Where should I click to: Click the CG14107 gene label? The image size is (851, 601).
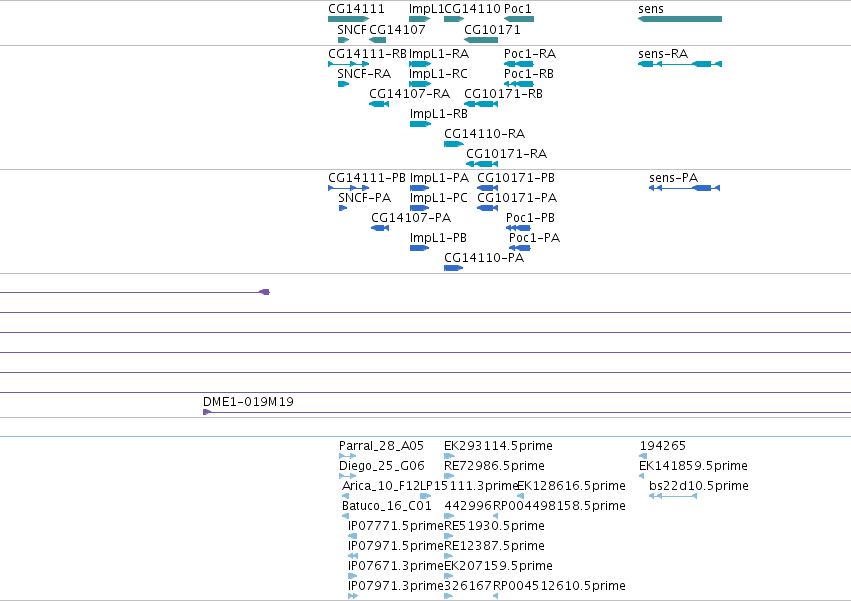coord(397,29)
